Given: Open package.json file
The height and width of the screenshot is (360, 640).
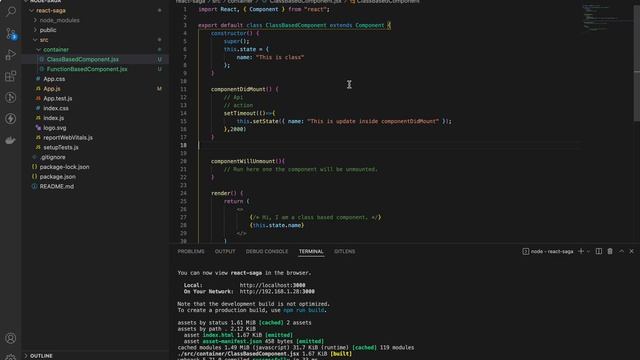Looking at the screenshot, I should pos(58,177).
